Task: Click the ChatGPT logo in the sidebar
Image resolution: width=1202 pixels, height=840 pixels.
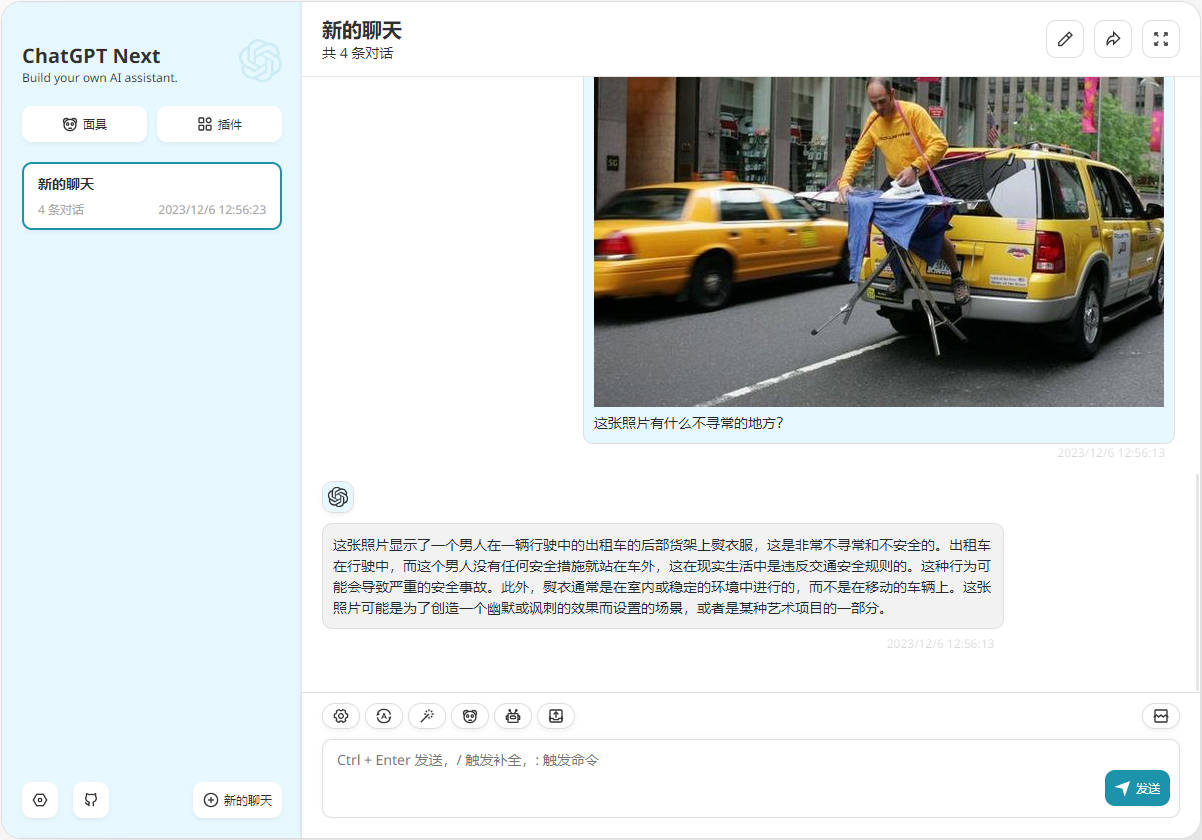Action: point(260,62)
